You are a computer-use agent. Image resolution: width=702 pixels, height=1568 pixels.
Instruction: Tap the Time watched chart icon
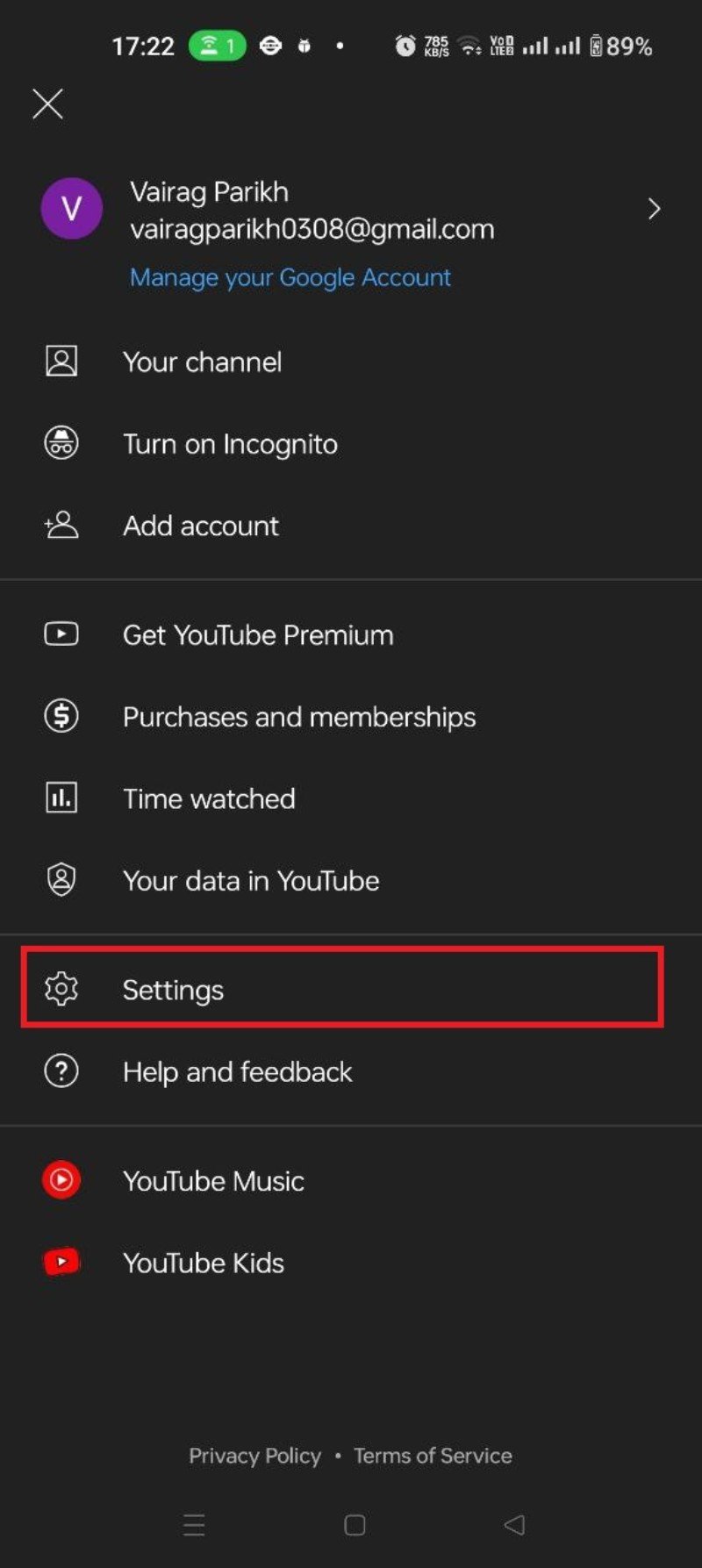click(x=61, y=798)
